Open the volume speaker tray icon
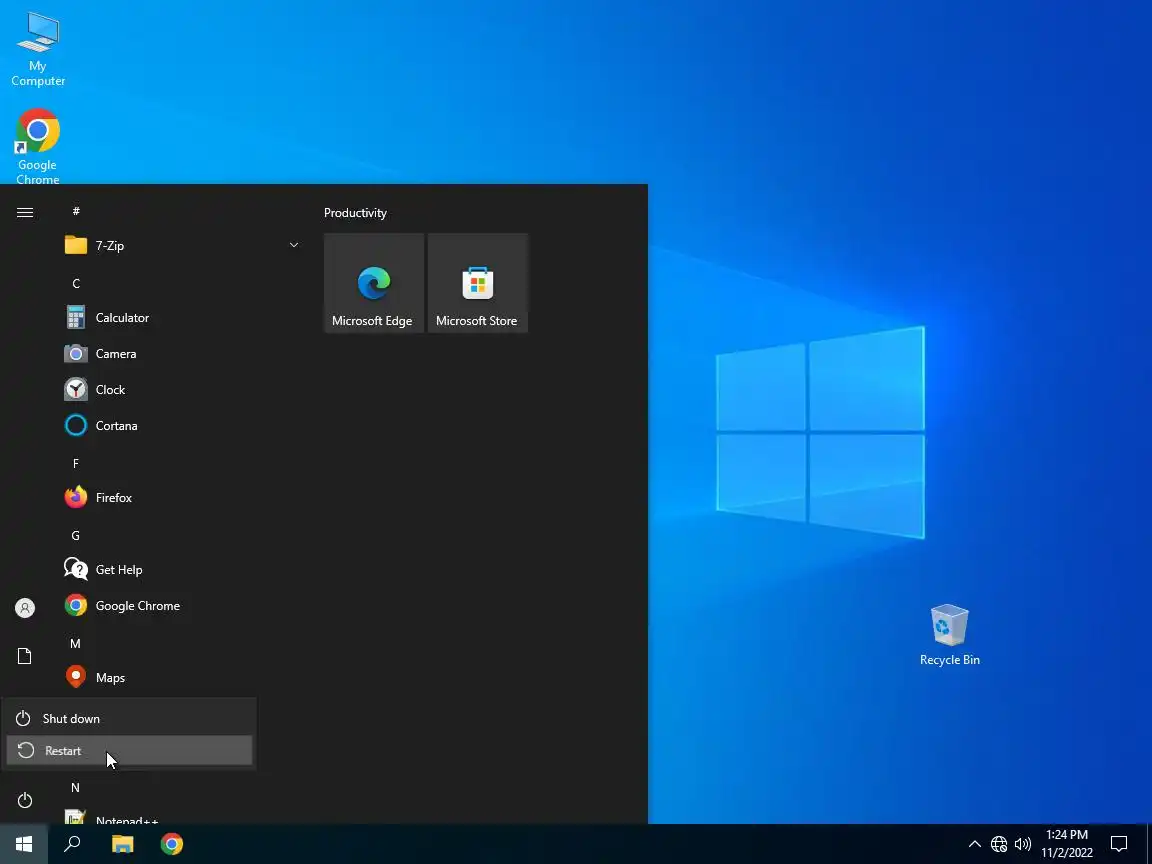The height and width of the screenshot is (864, 1152). (1022, 844)
